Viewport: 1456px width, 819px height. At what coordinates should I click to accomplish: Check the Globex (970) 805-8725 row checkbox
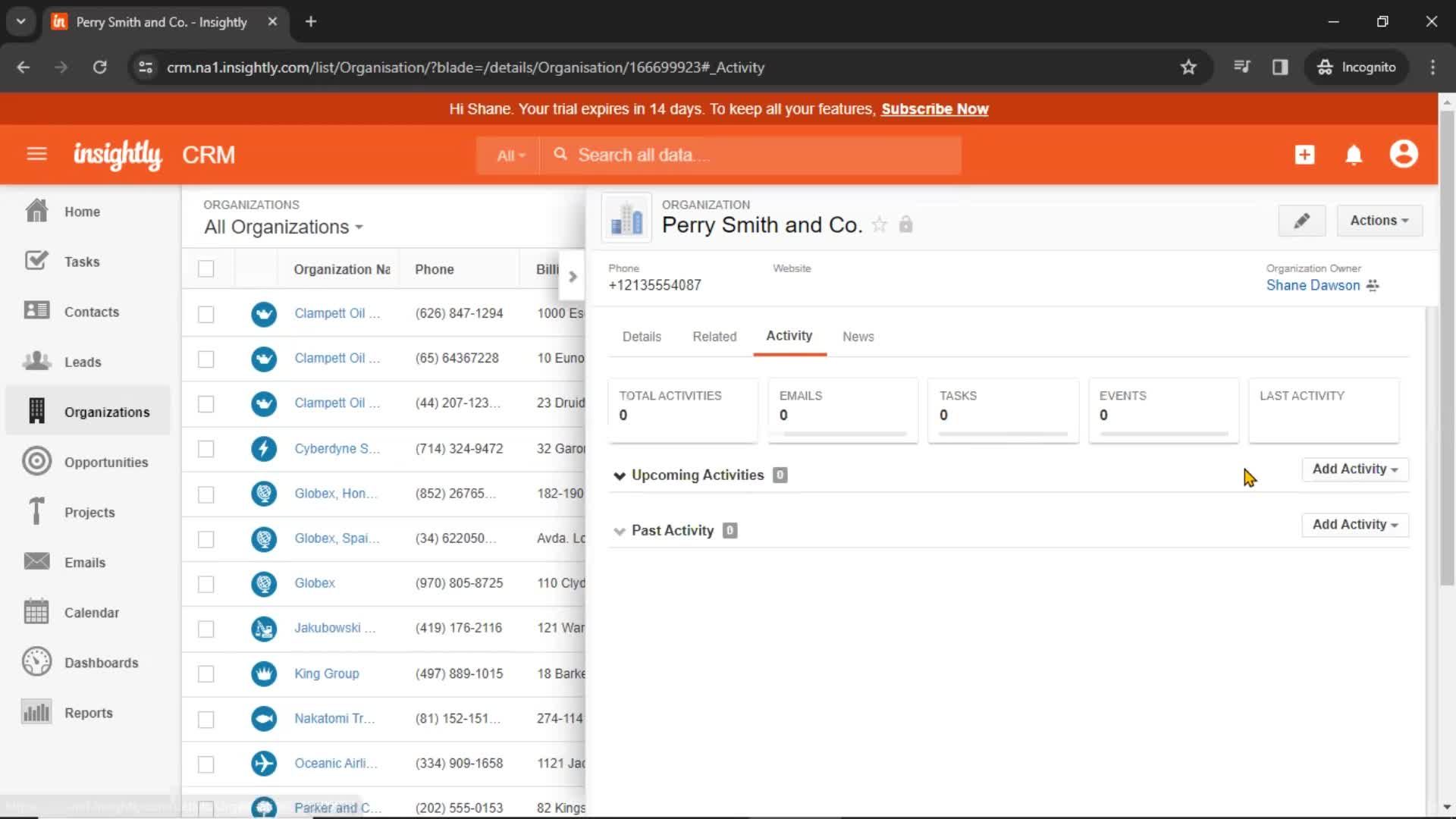tap(206, 584)
